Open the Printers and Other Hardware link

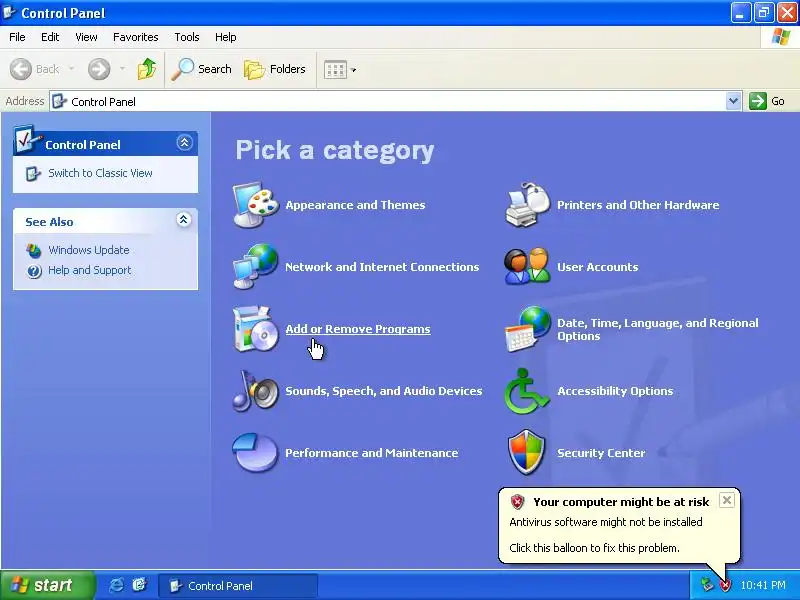click(x=638, y=205)
